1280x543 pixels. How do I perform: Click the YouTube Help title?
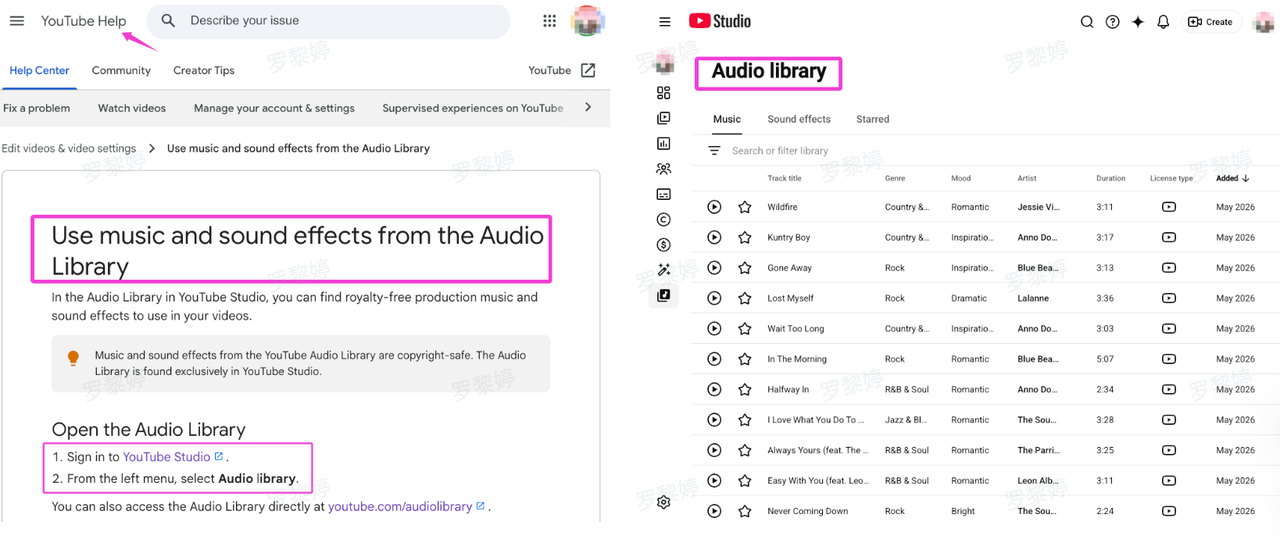pyautogui.click(x=84, y=21)
